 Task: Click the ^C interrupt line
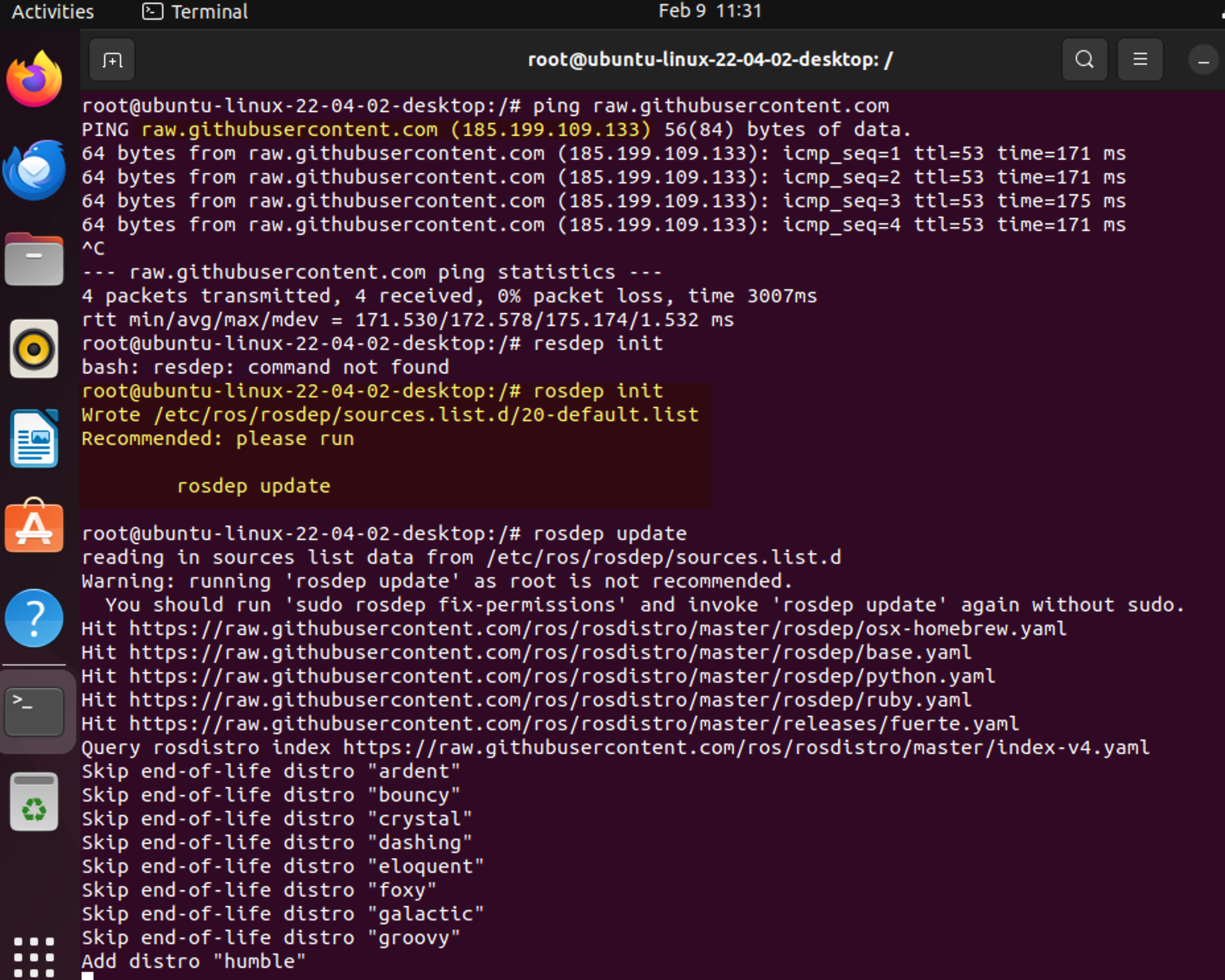click(x=93, y=248)
